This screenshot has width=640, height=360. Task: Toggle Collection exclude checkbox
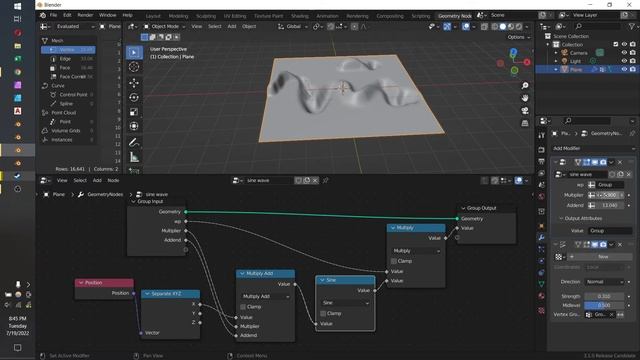click(616, 44)
